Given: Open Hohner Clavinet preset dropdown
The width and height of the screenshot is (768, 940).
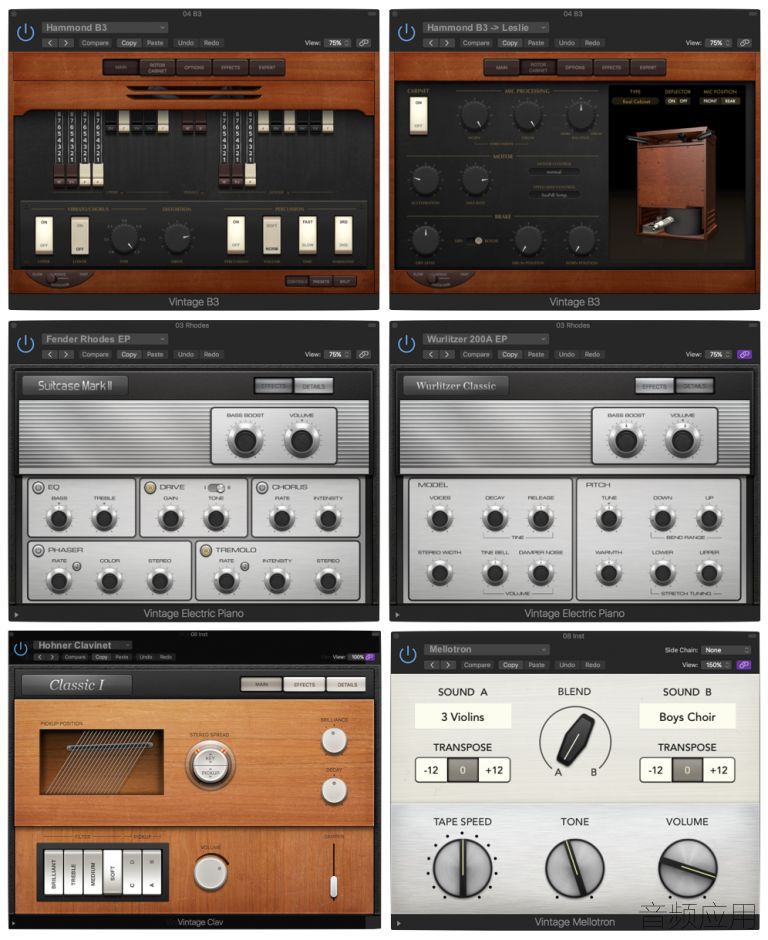Looking at the screenshot, I should click(84, 645).
